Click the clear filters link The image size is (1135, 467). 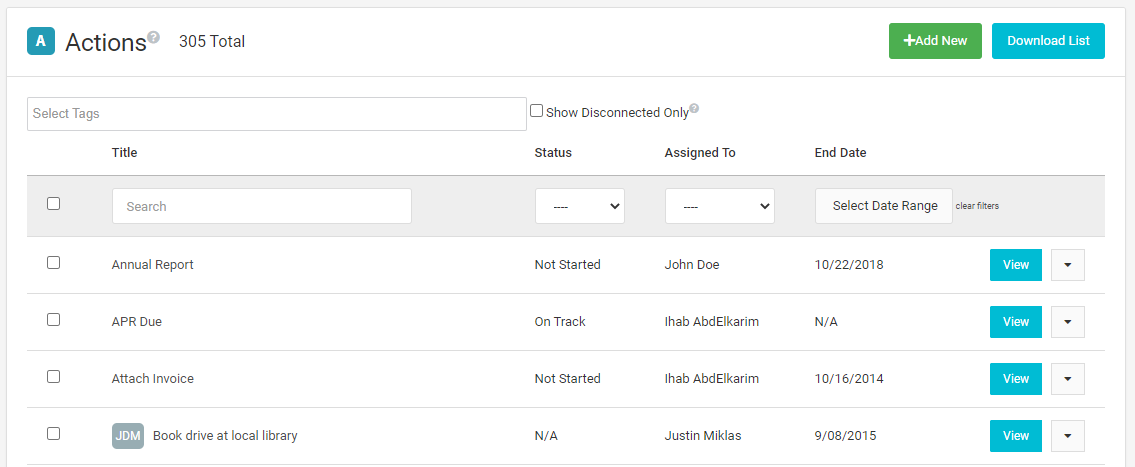click(977, 206)
